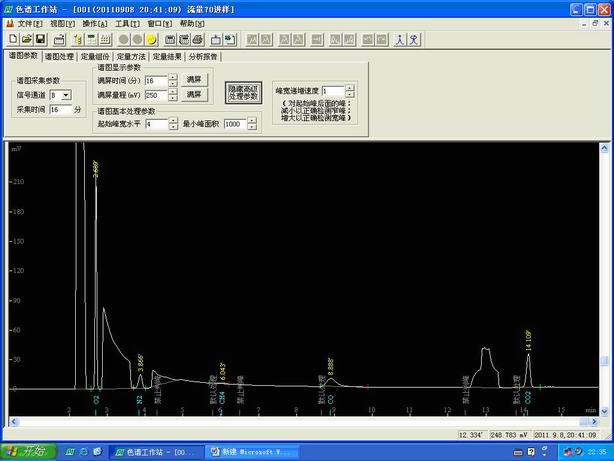Click the chromatogram horizontal scrollbar left arrow
The width and height of the screenshot is (614, 461).
[14, 421]
